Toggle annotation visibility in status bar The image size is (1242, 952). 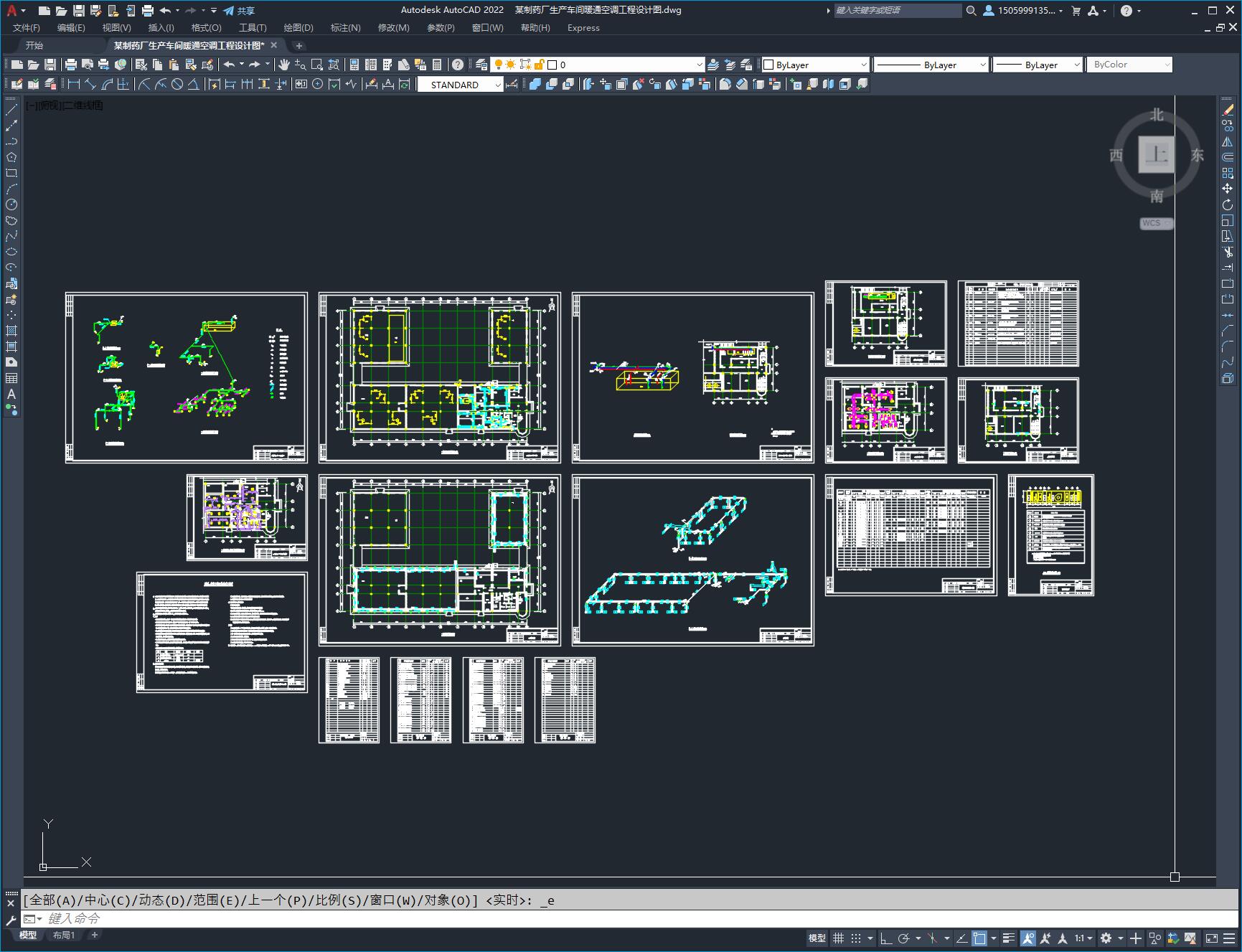(x=1028, y=938)
